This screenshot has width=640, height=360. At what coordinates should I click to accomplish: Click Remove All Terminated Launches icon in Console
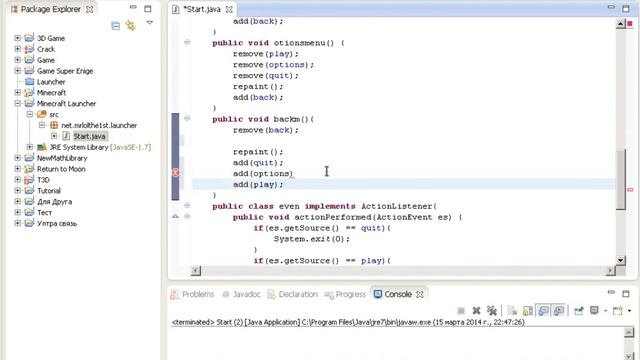[491, 311]
